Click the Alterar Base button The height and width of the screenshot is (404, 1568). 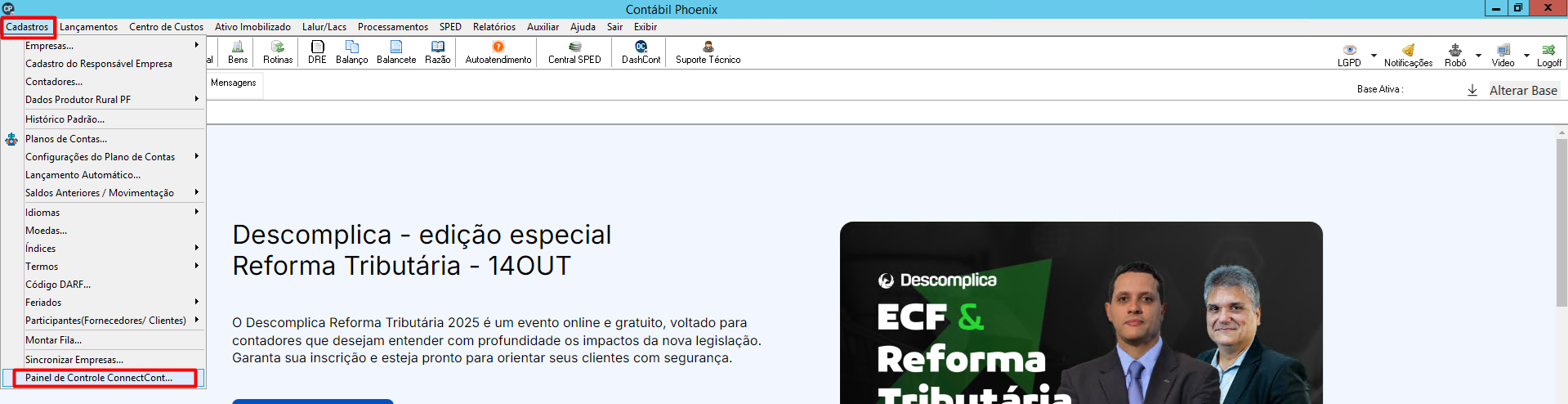click(x=1523, y=91)
